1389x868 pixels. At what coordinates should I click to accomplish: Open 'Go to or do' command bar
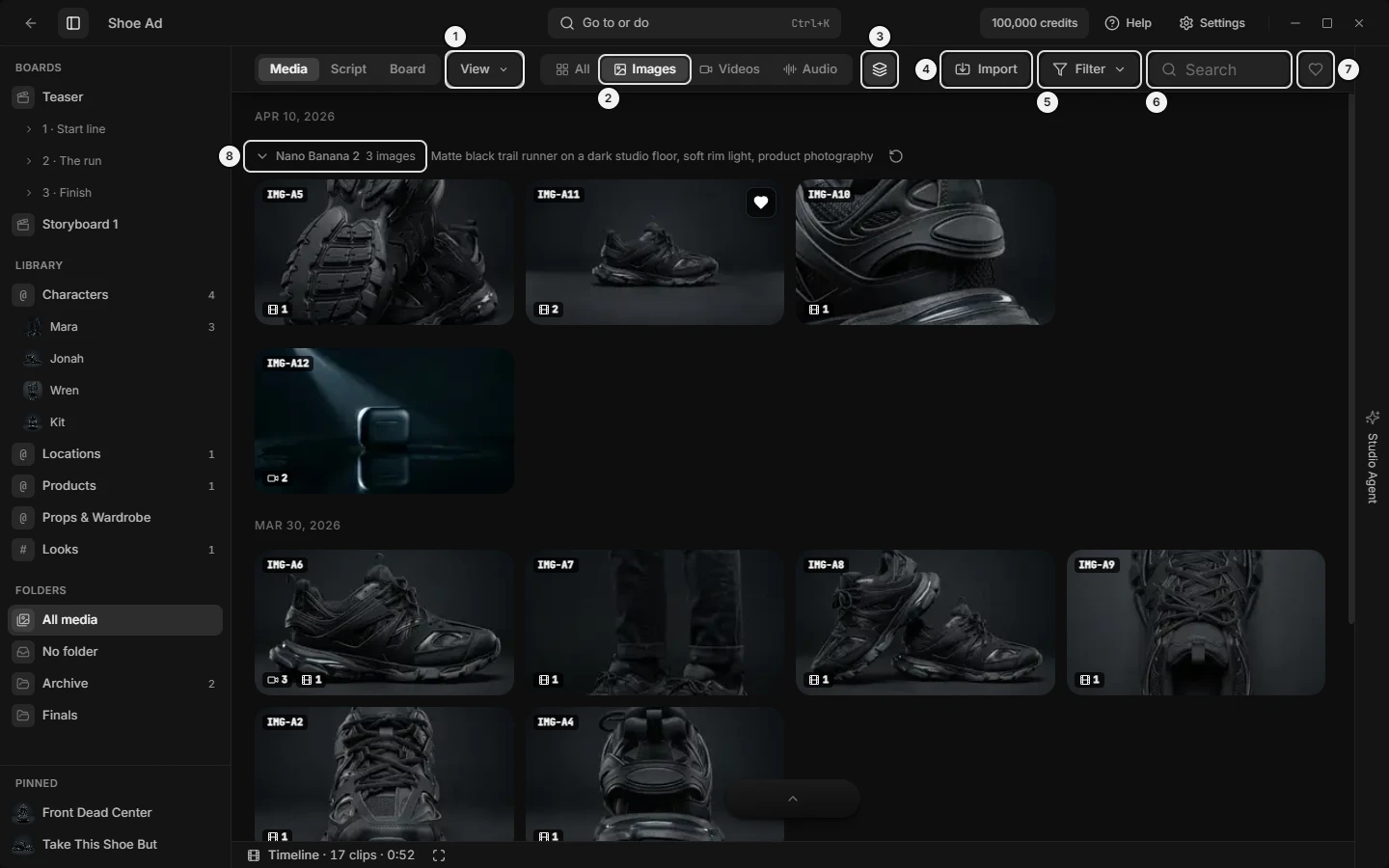pos(694,23)
